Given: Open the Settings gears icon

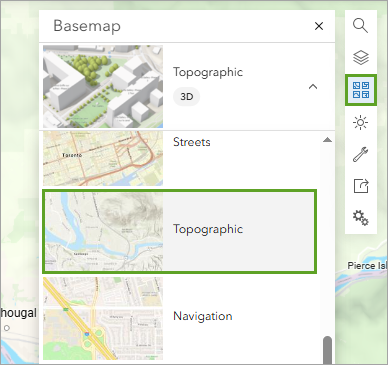Looking at the screenshot, I should [x=361, y=217].
